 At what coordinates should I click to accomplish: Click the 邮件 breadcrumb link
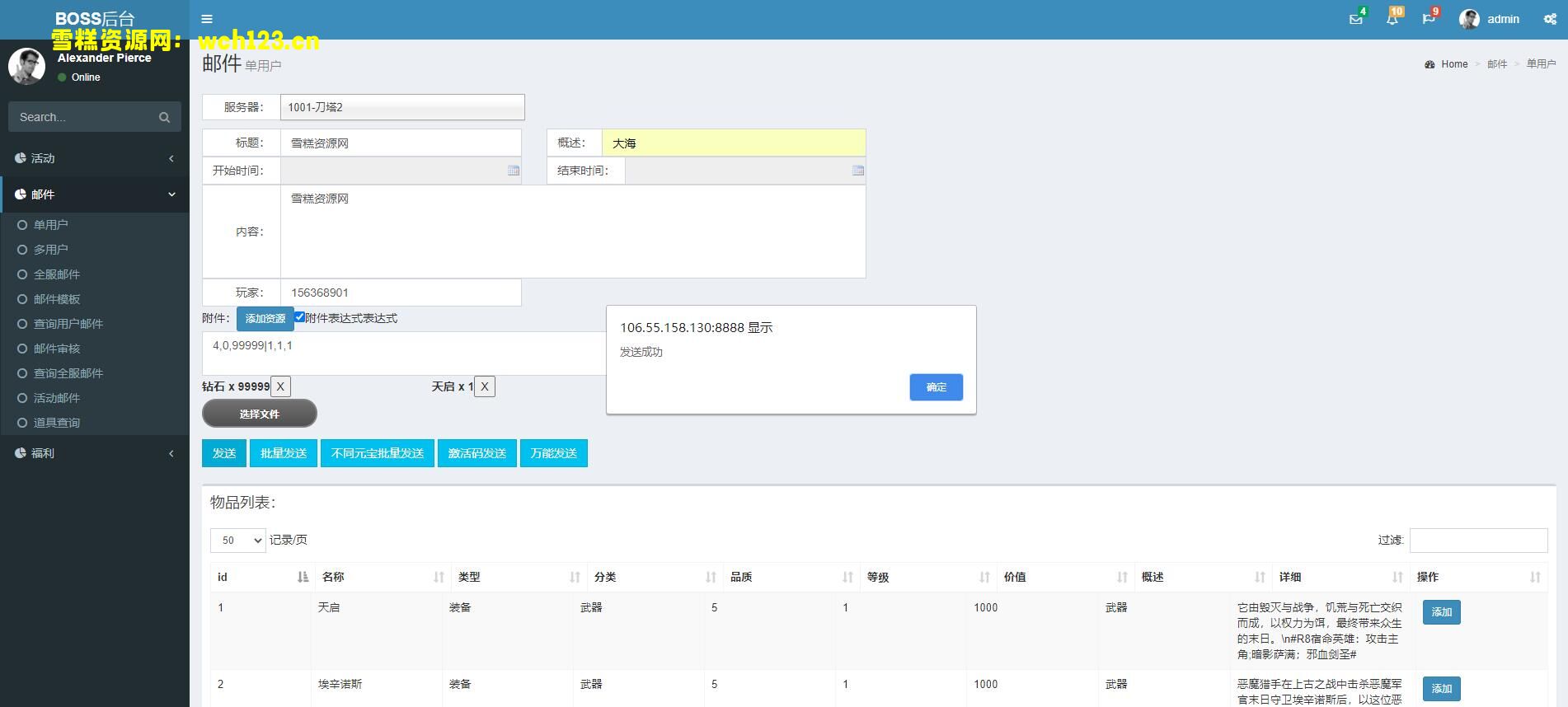tap(1497, 64)
